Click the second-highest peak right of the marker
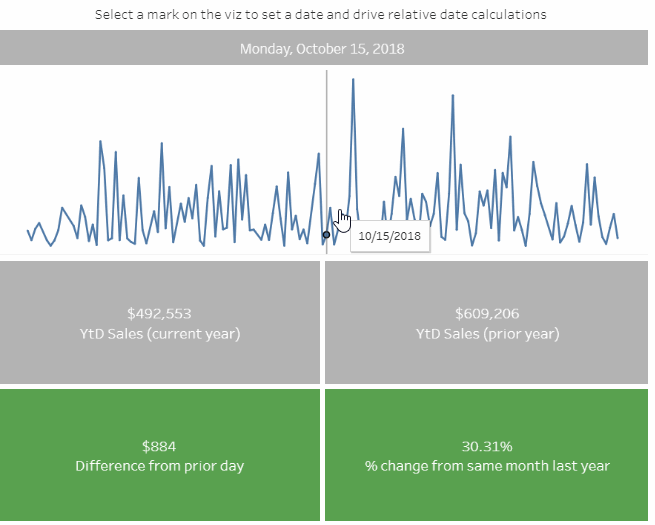This screenshot has height=525, width=655. point(453,96)
